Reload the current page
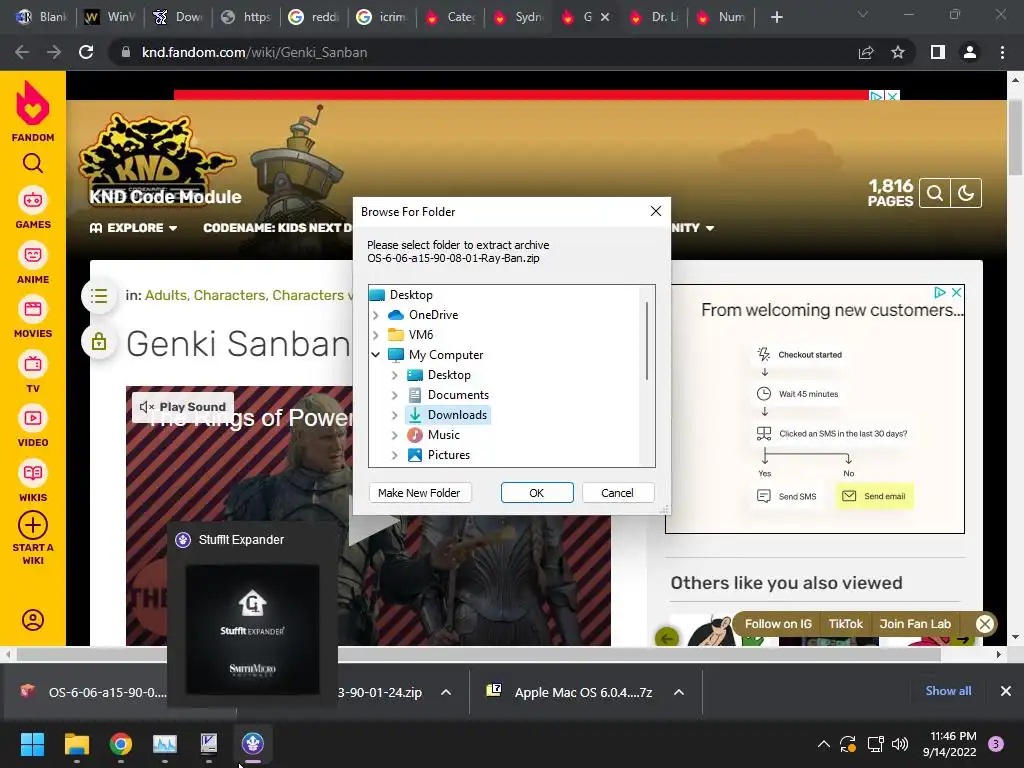 pyautogui.click(x=86, y=52)
